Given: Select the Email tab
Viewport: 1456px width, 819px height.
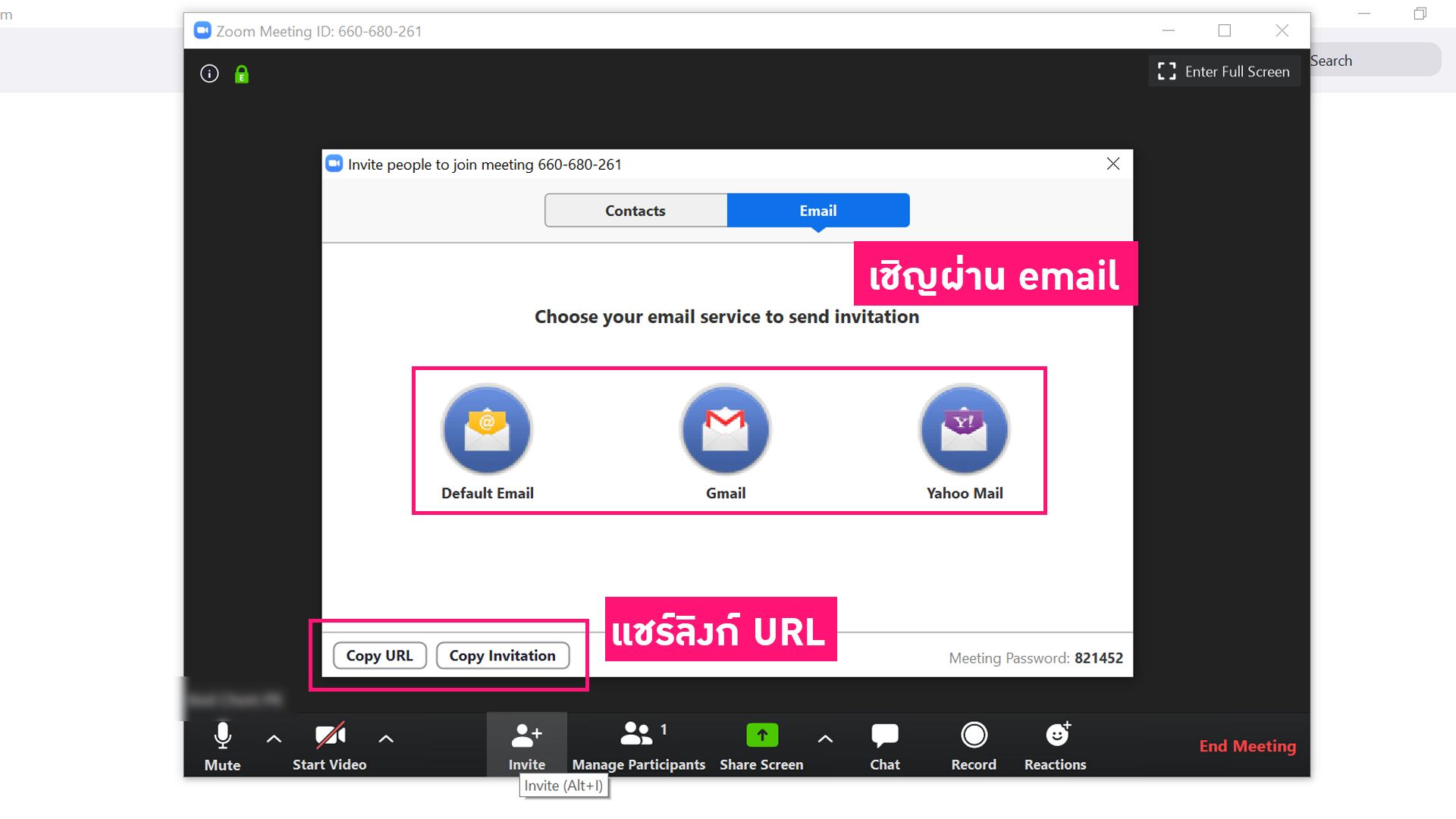Looking at the screenshot, I should pos(817,211).
